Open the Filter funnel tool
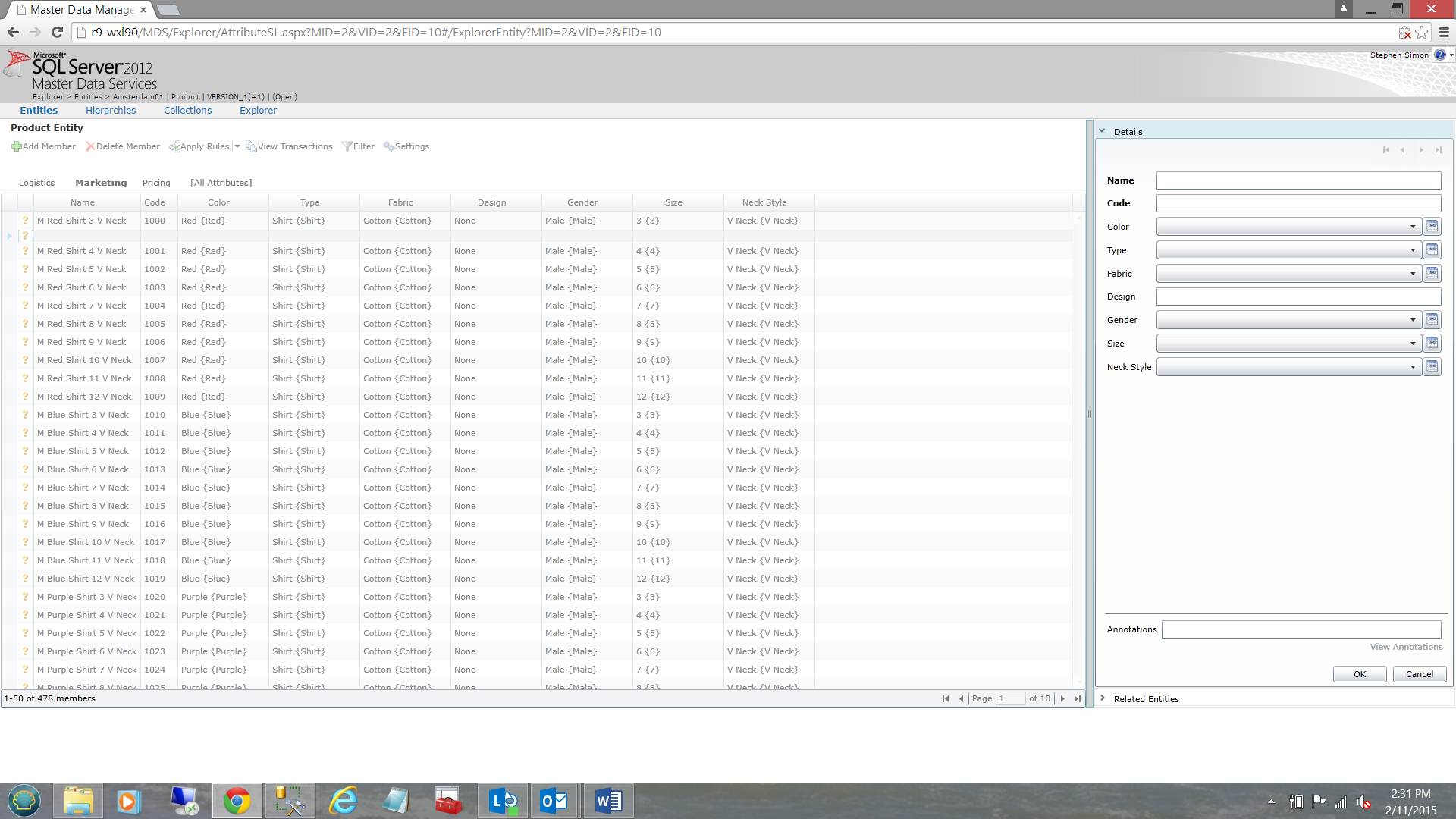 [347, 146]
